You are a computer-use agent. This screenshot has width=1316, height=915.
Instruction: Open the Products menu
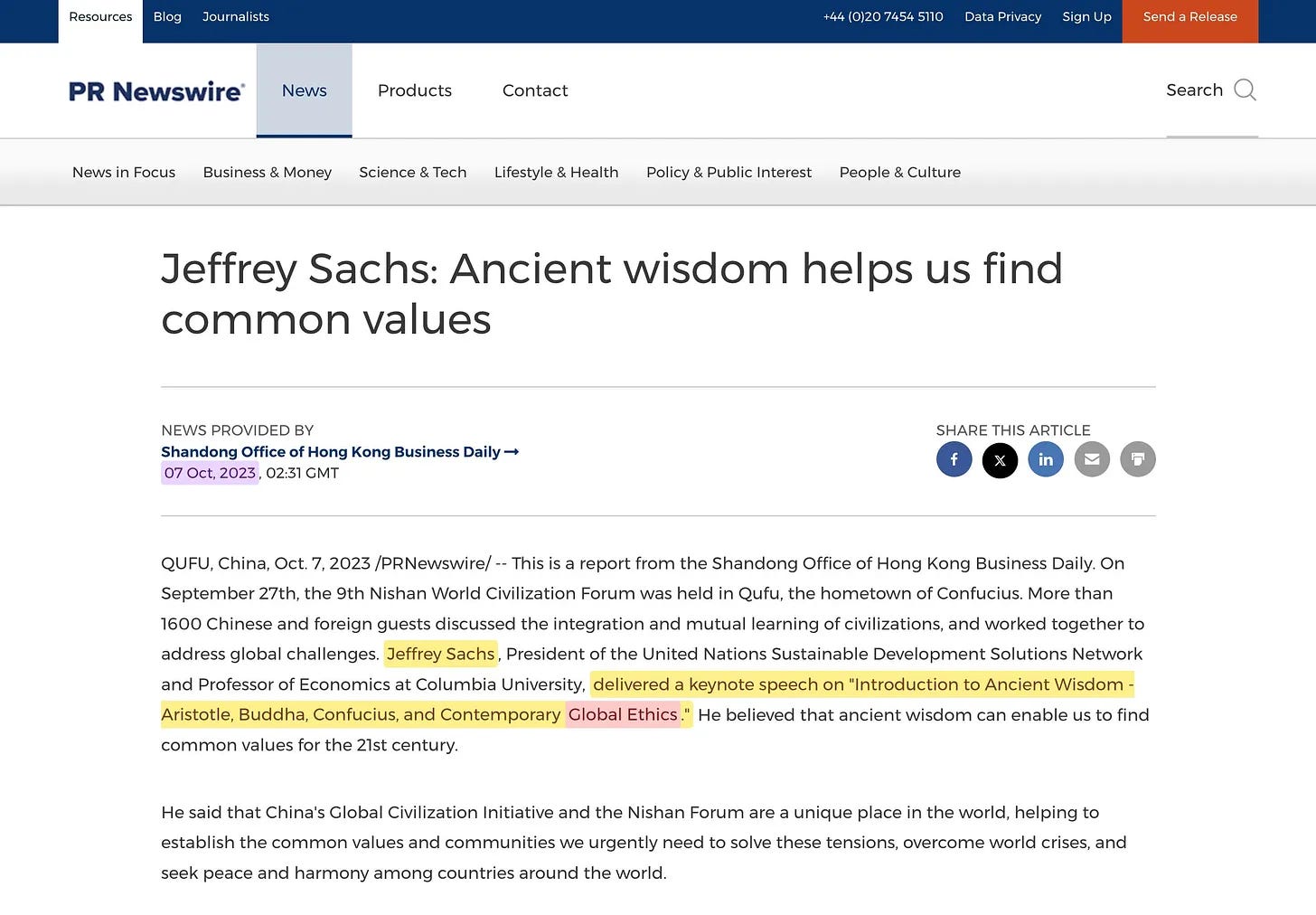(415, 90)
